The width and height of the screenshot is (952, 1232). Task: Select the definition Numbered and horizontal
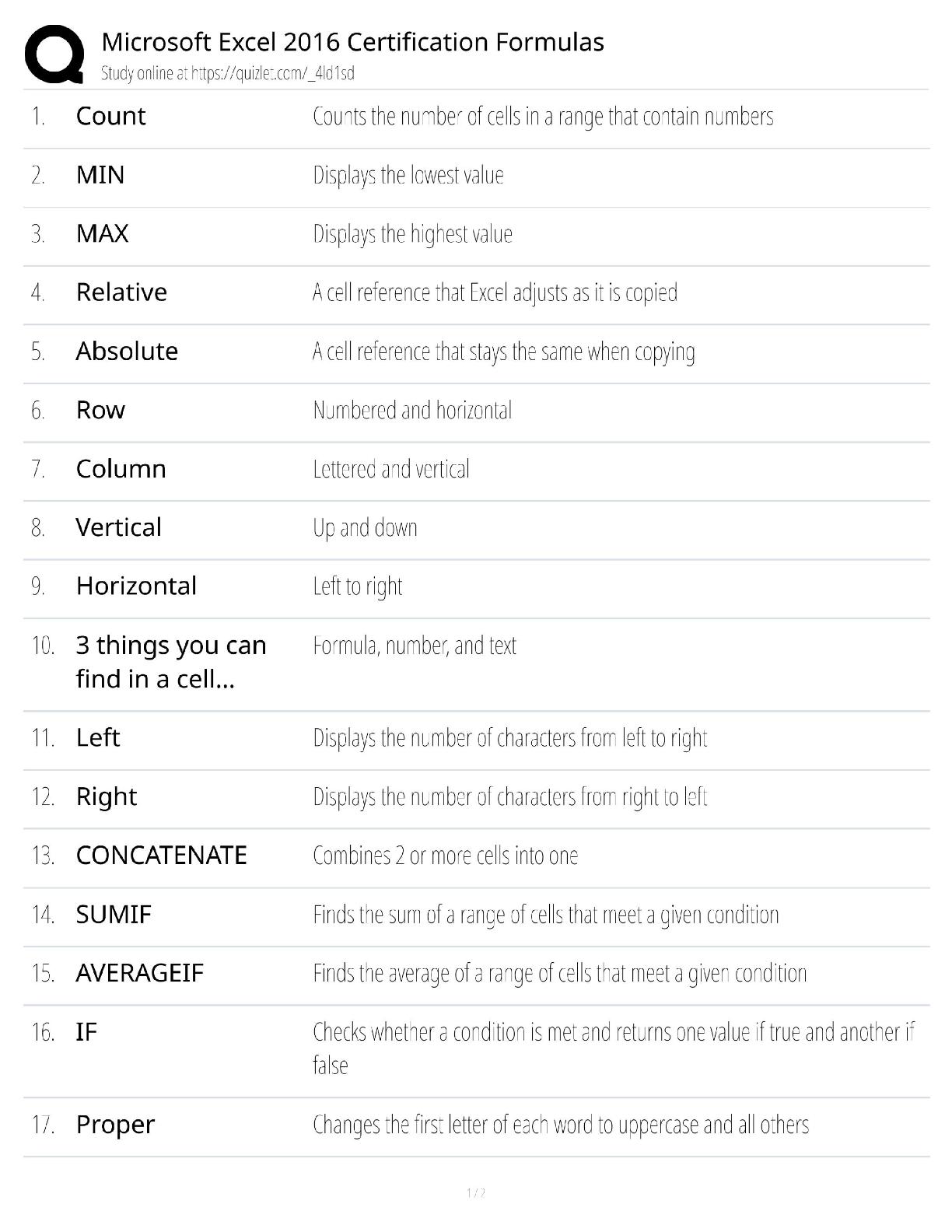tap(412, 410)
